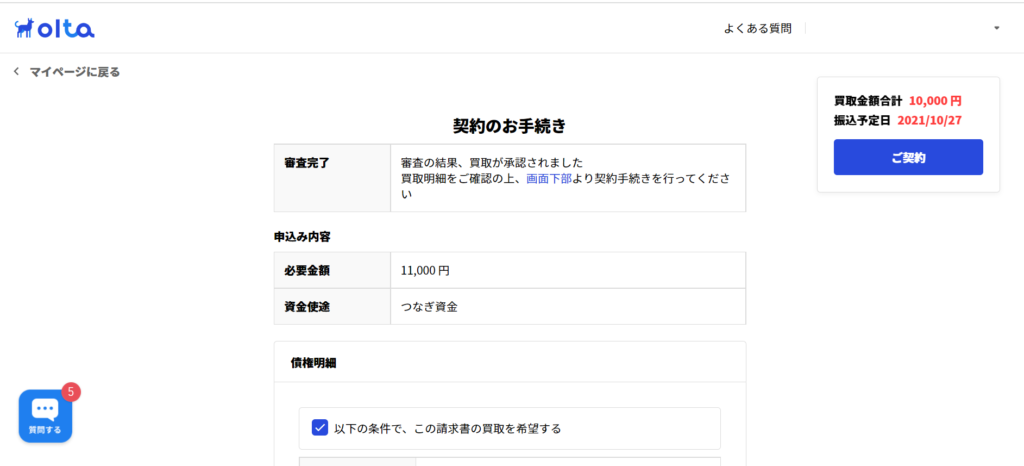Click the 振込予定日 label

tap(862, 121)
